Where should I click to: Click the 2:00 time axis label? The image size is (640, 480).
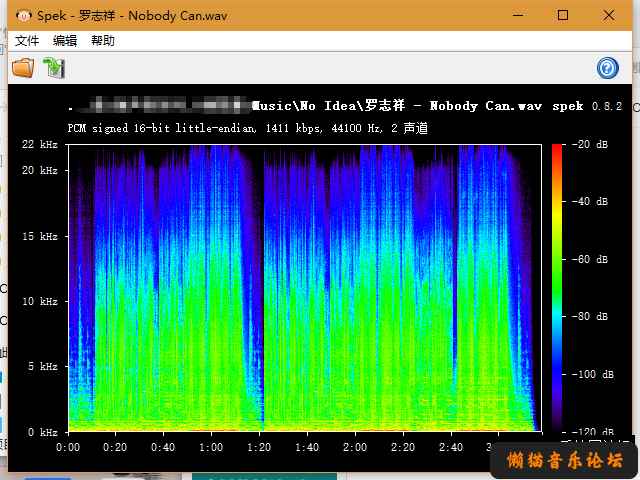click(355, 447)
